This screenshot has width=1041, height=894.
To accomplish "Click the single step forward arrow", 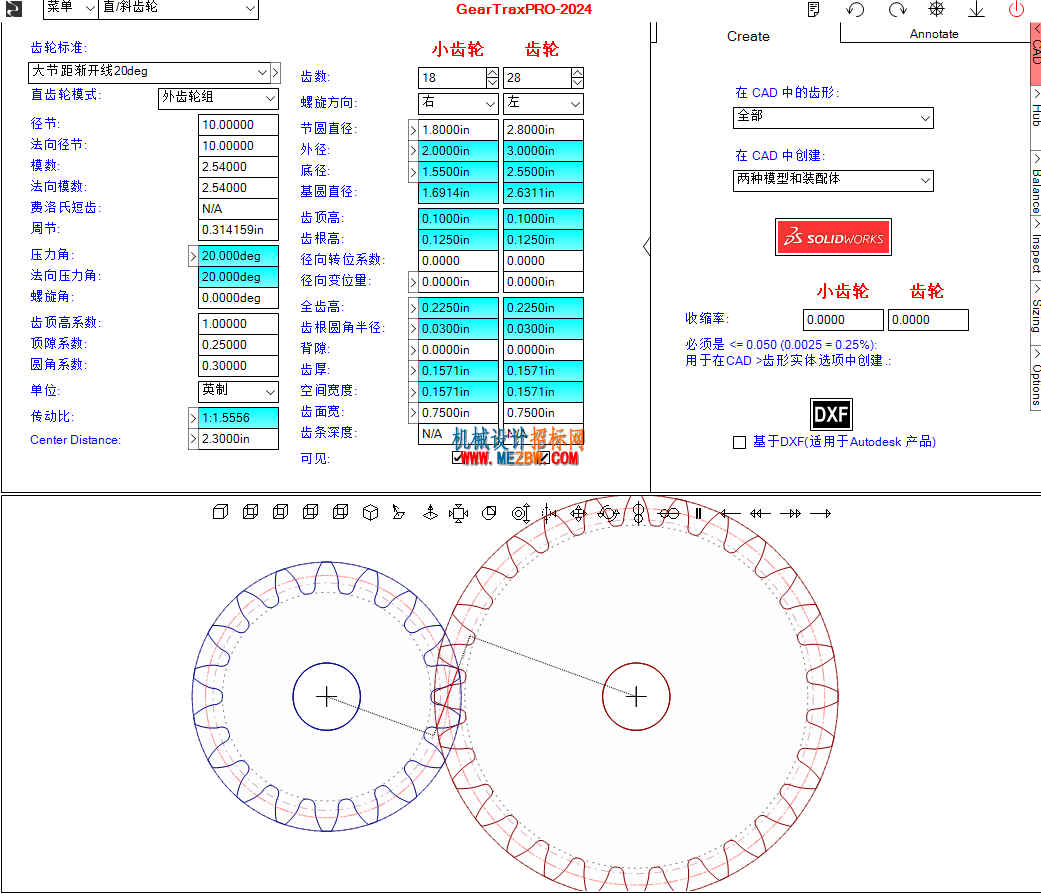I will [x=821, y=513].
